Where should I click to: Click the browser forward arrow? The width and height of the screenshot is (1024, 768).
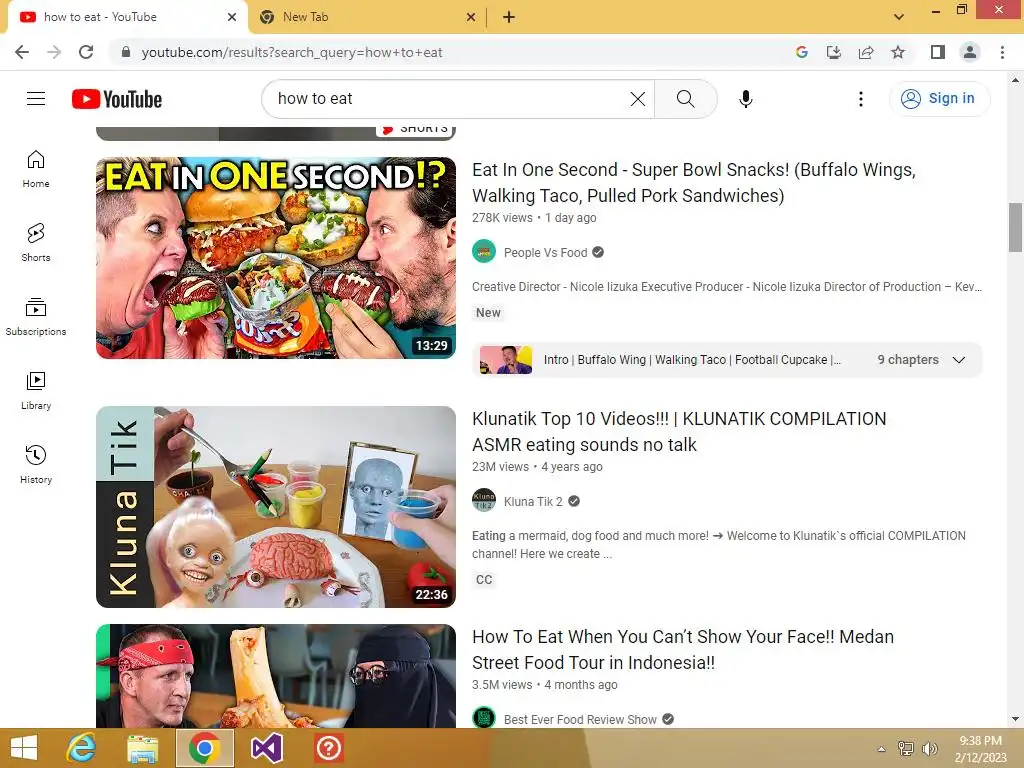[54, 52]
